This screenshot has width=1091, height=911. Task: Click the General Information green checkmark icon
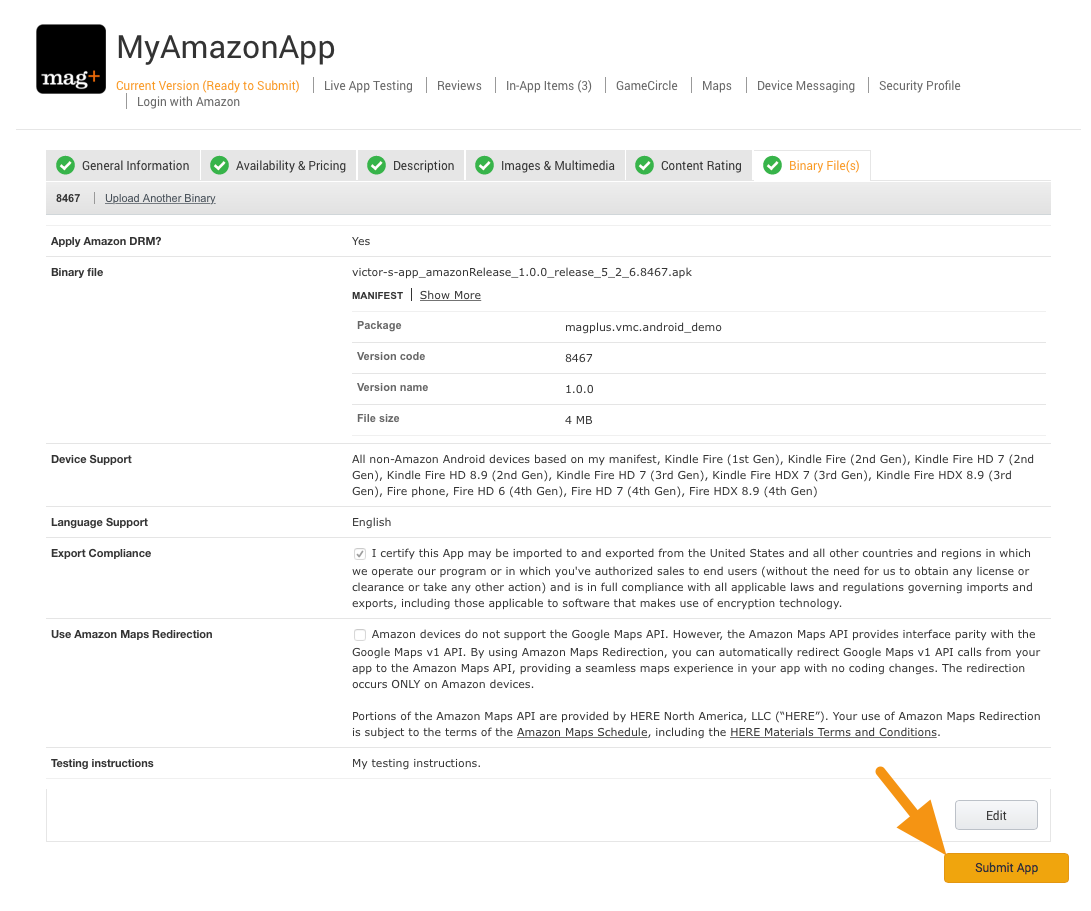click(65, 166)
